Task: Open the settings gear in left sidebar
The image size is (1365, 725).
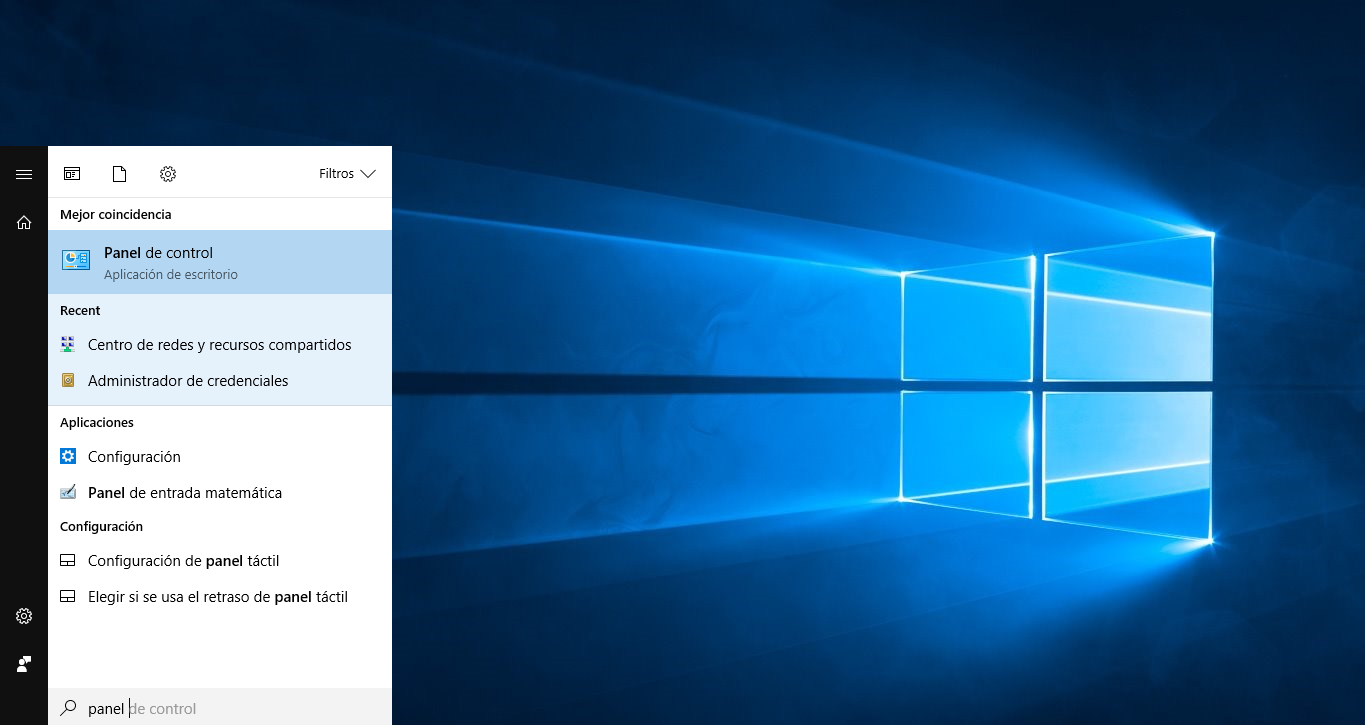Action: [x=24, y=616]
